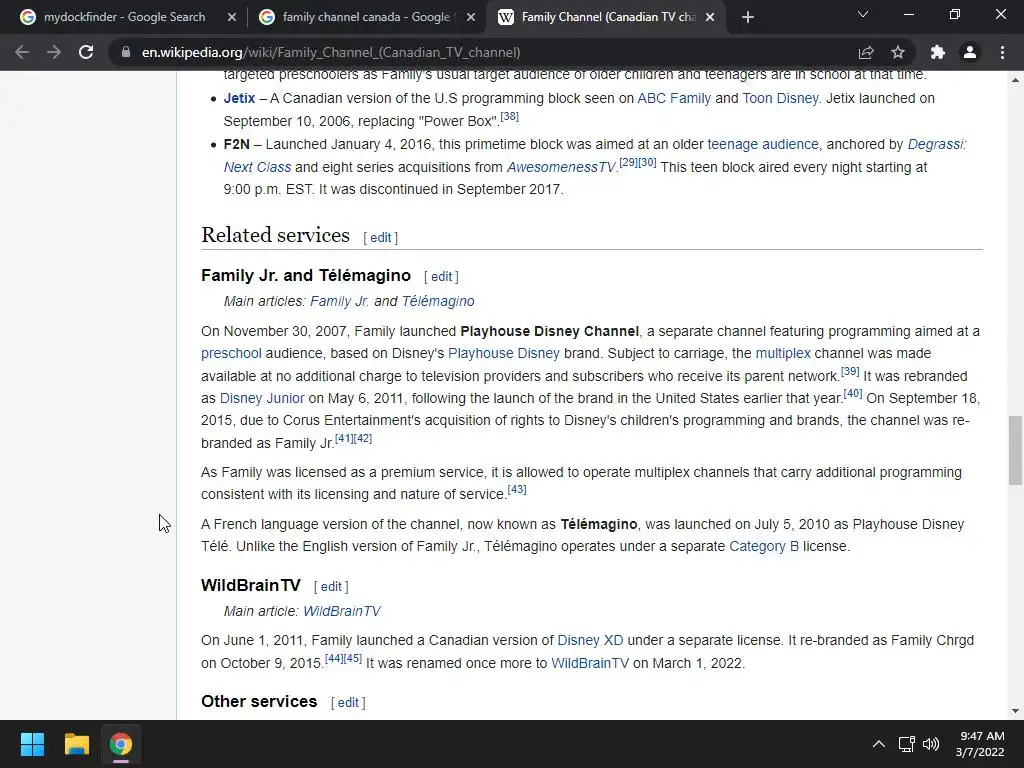The image size is (1024, 768).
Task: Expand the tab search chevron
Action: pos(863,14)
